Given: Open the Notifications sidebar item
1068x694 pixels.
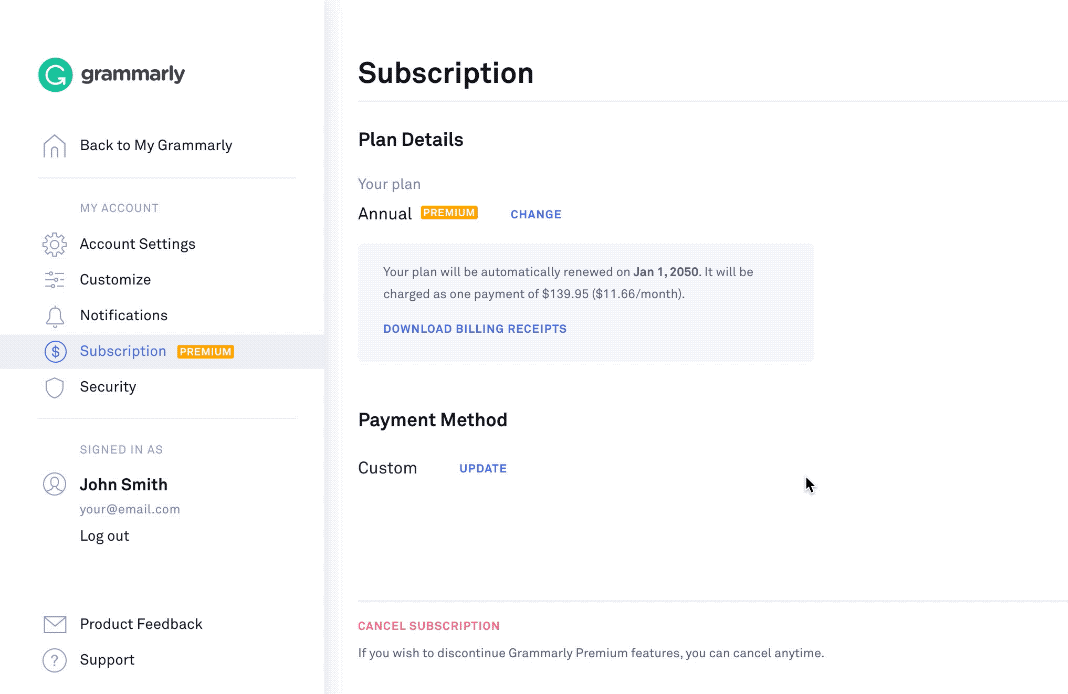Looking at the screenshot, I should 123,315.
